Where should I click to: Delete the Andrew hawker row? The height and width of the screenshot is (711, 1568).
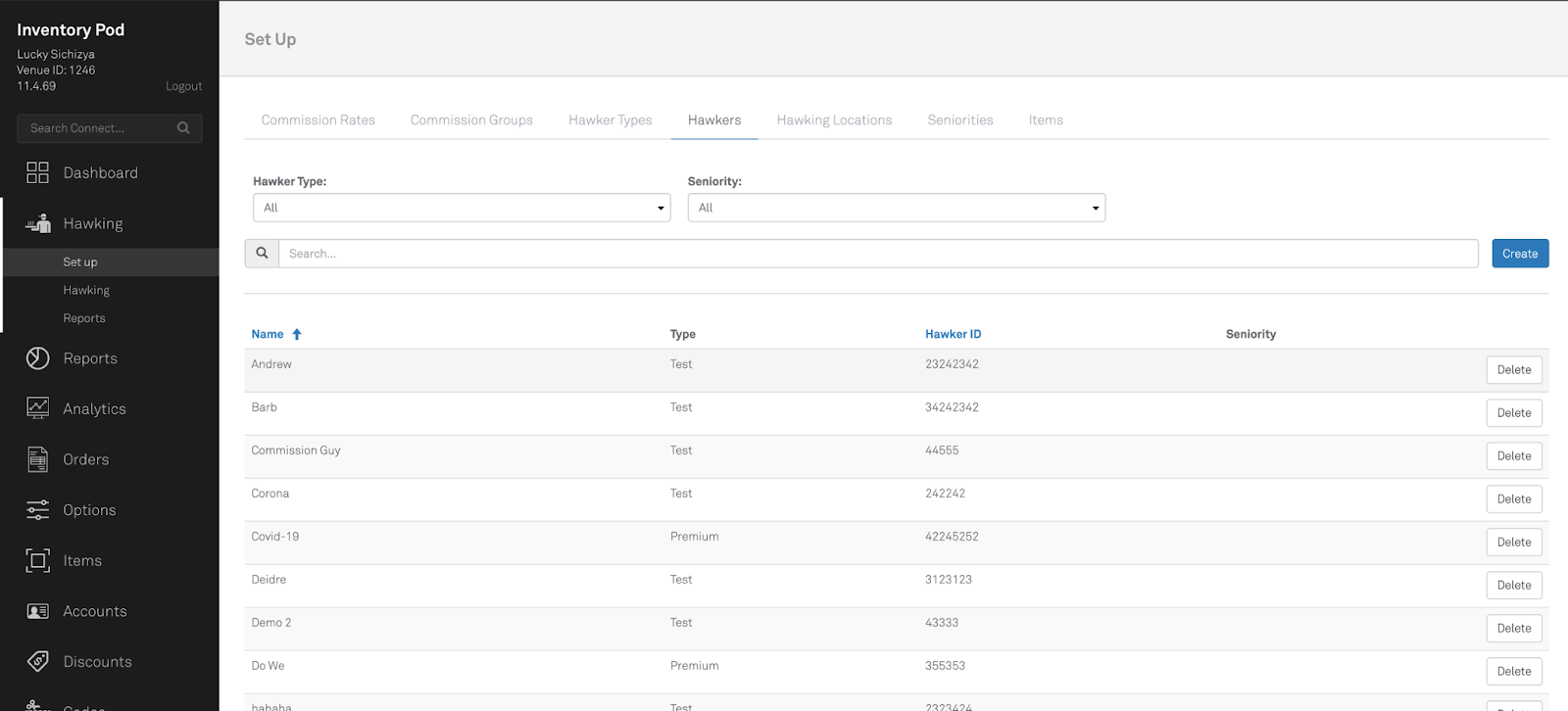1513,370
